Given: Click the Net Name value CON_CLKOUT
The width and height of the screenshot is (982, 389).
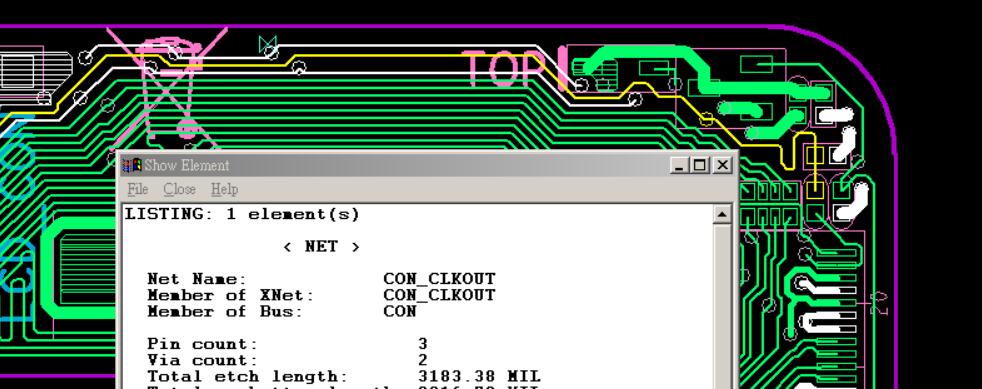Looking at the screenshot, I should coord(439,279).
